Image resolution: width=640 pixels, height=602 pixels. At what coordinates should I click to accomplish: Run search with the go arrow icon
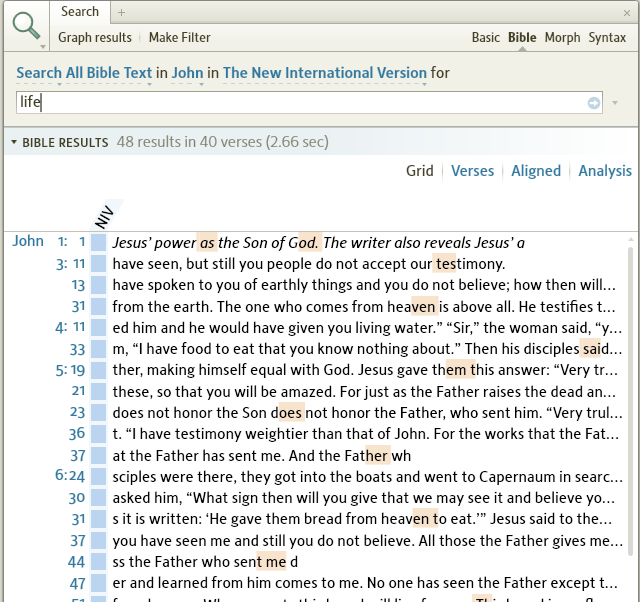[x=594, y=103]
